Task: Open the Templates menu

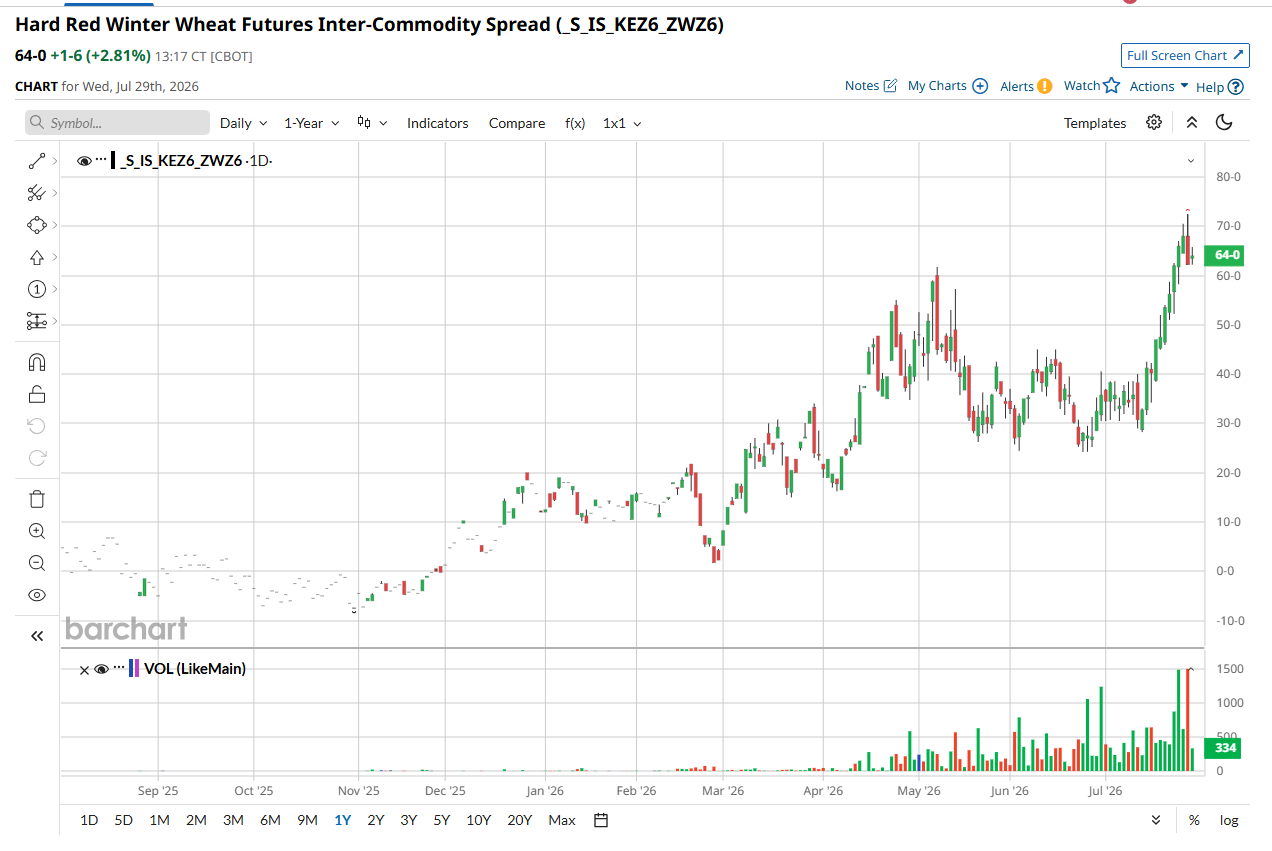Action: pos(1095,123)
